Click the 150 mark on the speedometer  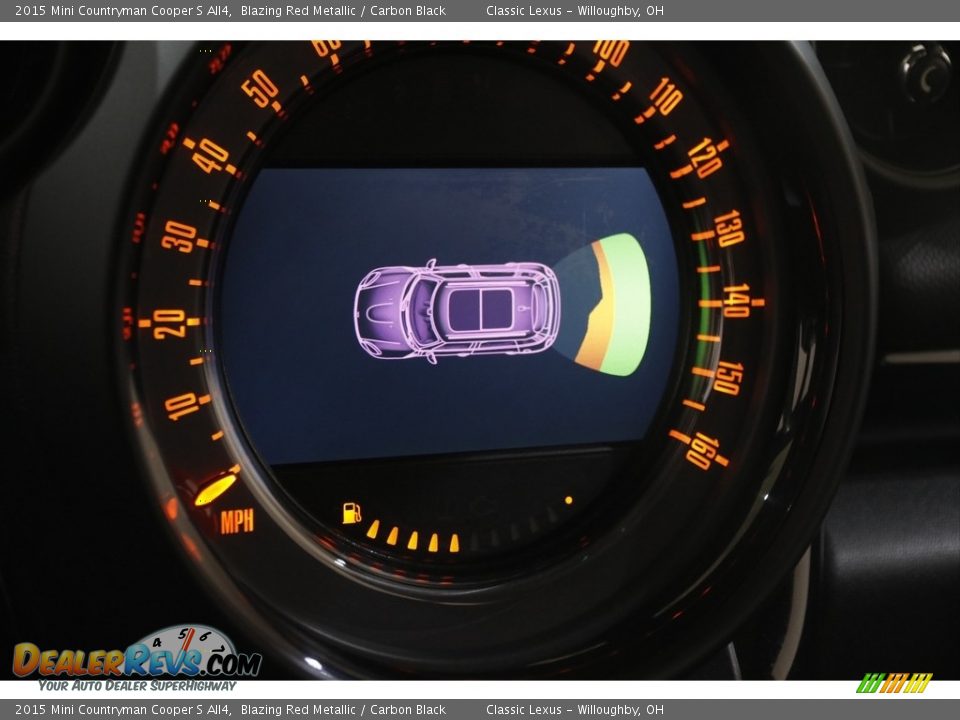727,377
